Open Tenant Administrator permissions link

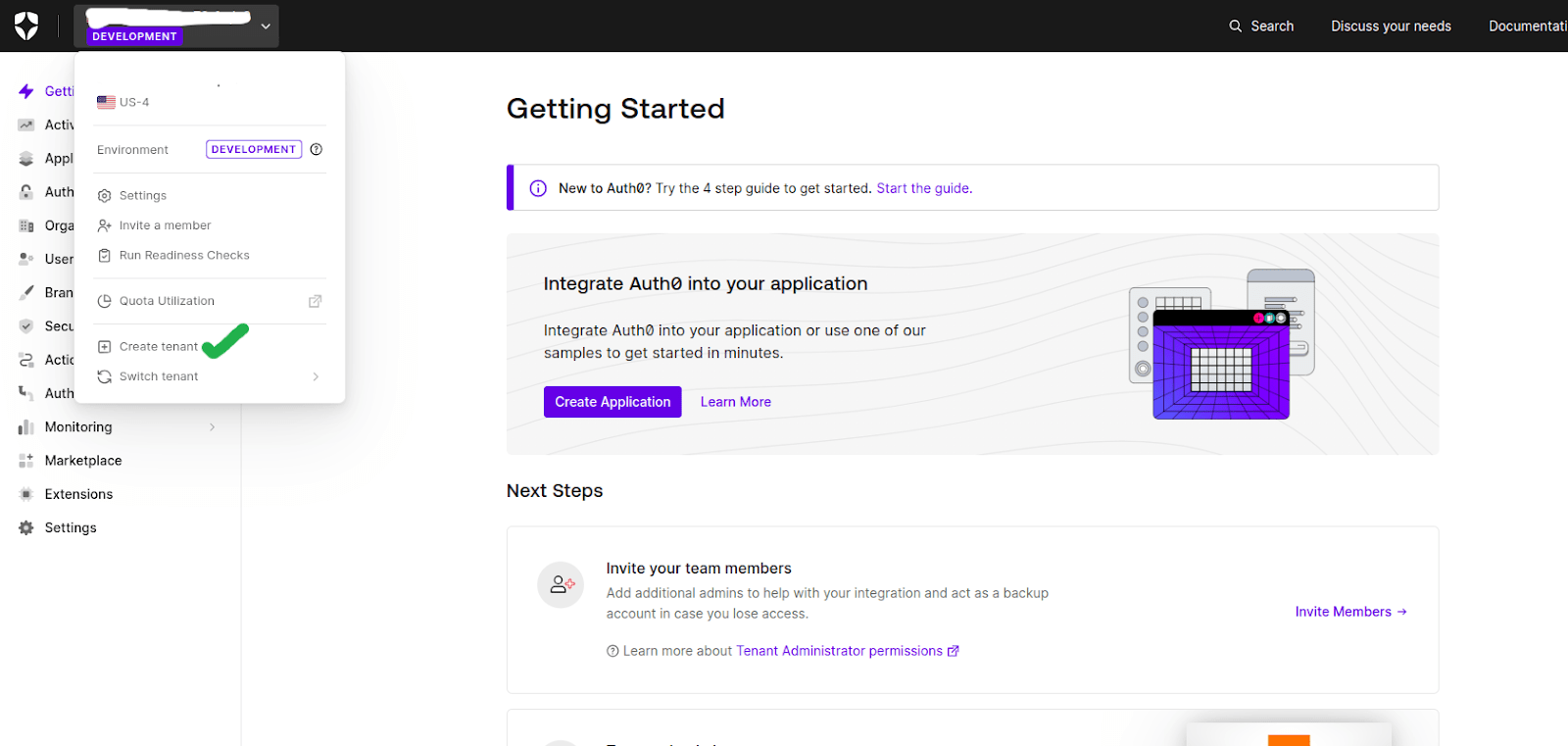click(x=848, y=651)
